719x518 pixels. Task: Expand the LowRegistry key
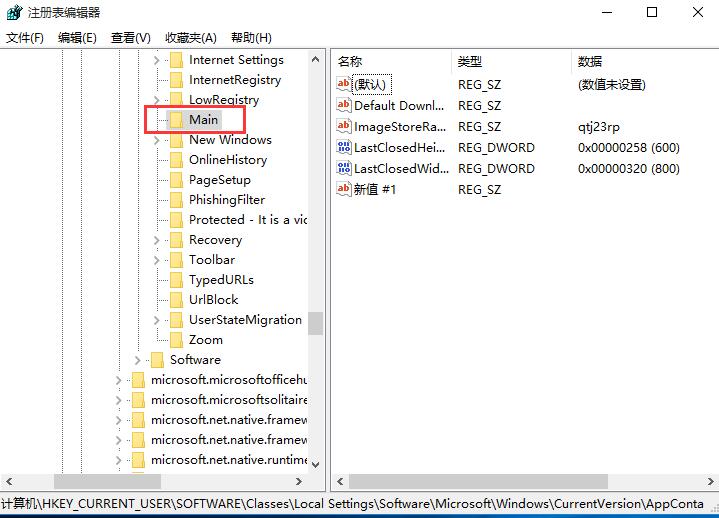(156, 100)
